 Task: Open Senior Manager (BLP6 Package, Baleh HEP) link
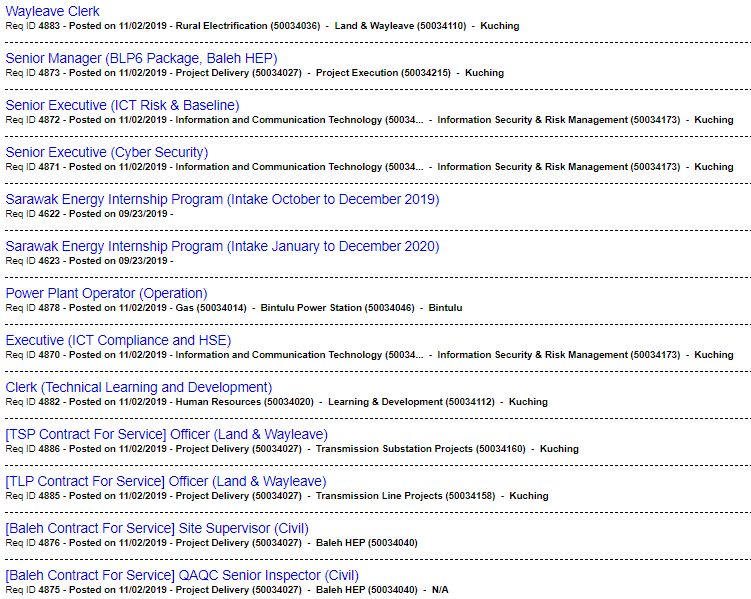pos(141,58)
